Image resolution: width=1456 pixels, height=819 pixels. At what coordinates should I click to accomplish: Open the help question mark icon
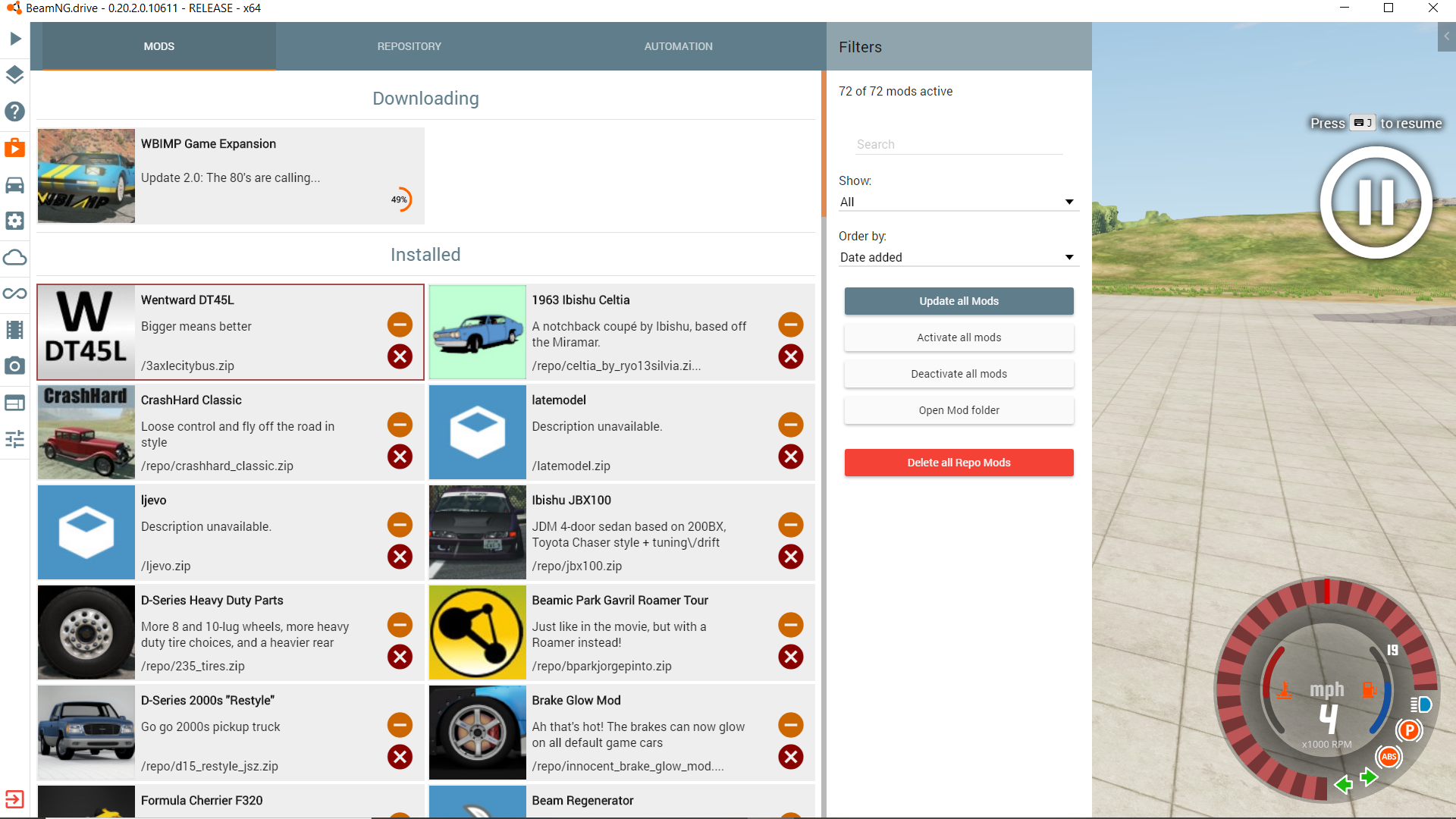tap(15, 111)
